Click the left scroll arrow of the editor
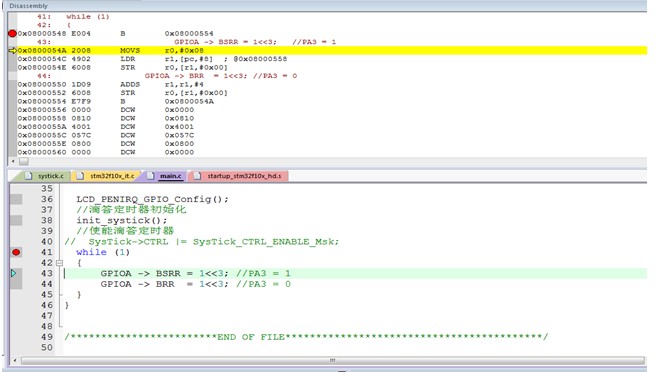Screen dimensions: 656x372 click(x=15, y=360)
